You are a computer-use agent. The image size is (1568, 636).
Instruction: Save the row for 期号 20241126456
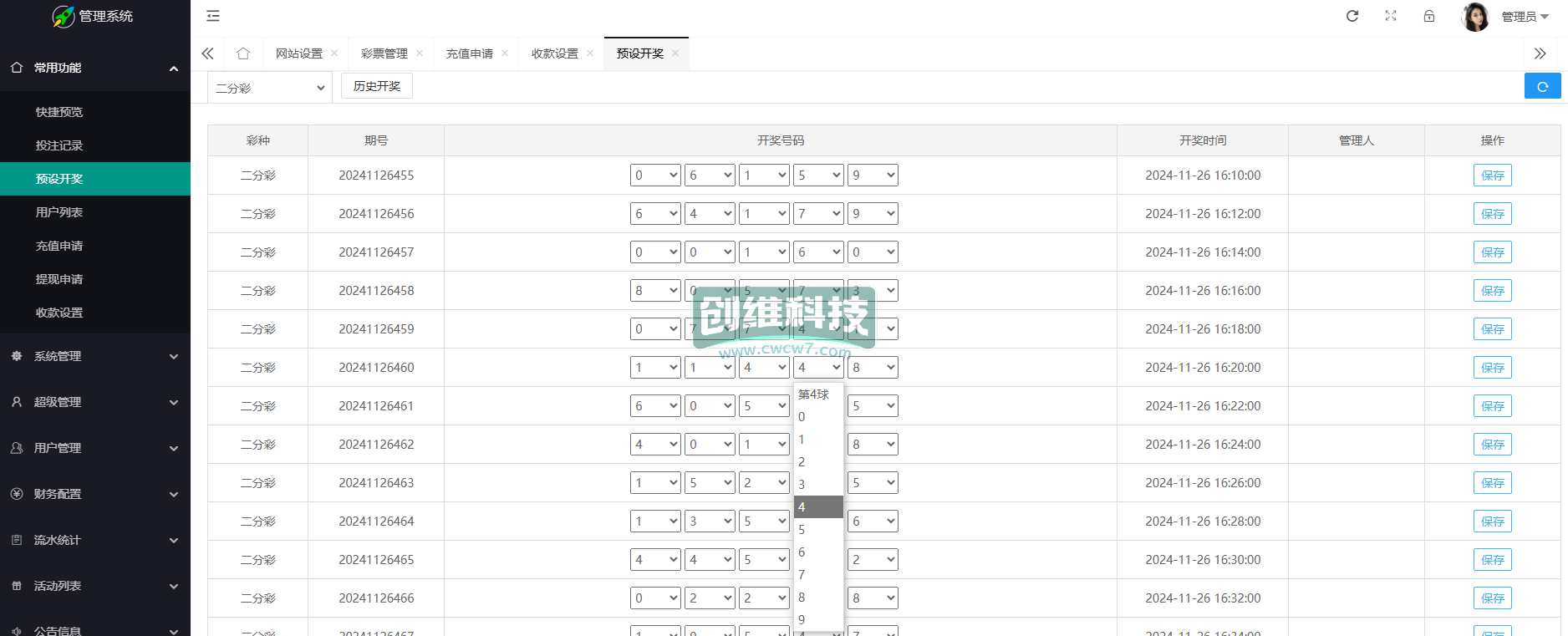pyautogui.click(x=1492, y=214)
